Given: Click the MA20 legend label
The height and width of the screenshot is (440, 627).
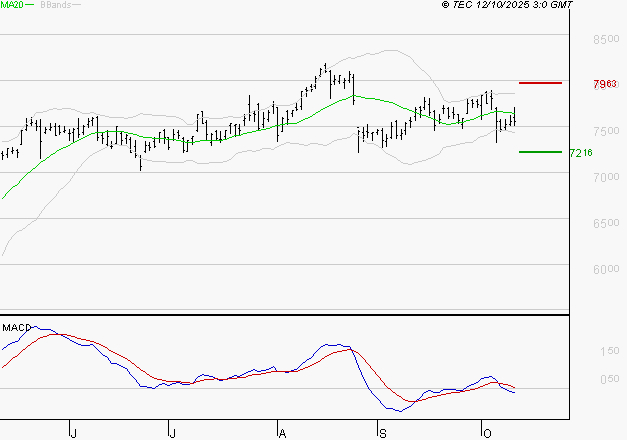Looking at the screenshot, I should 12,5.
